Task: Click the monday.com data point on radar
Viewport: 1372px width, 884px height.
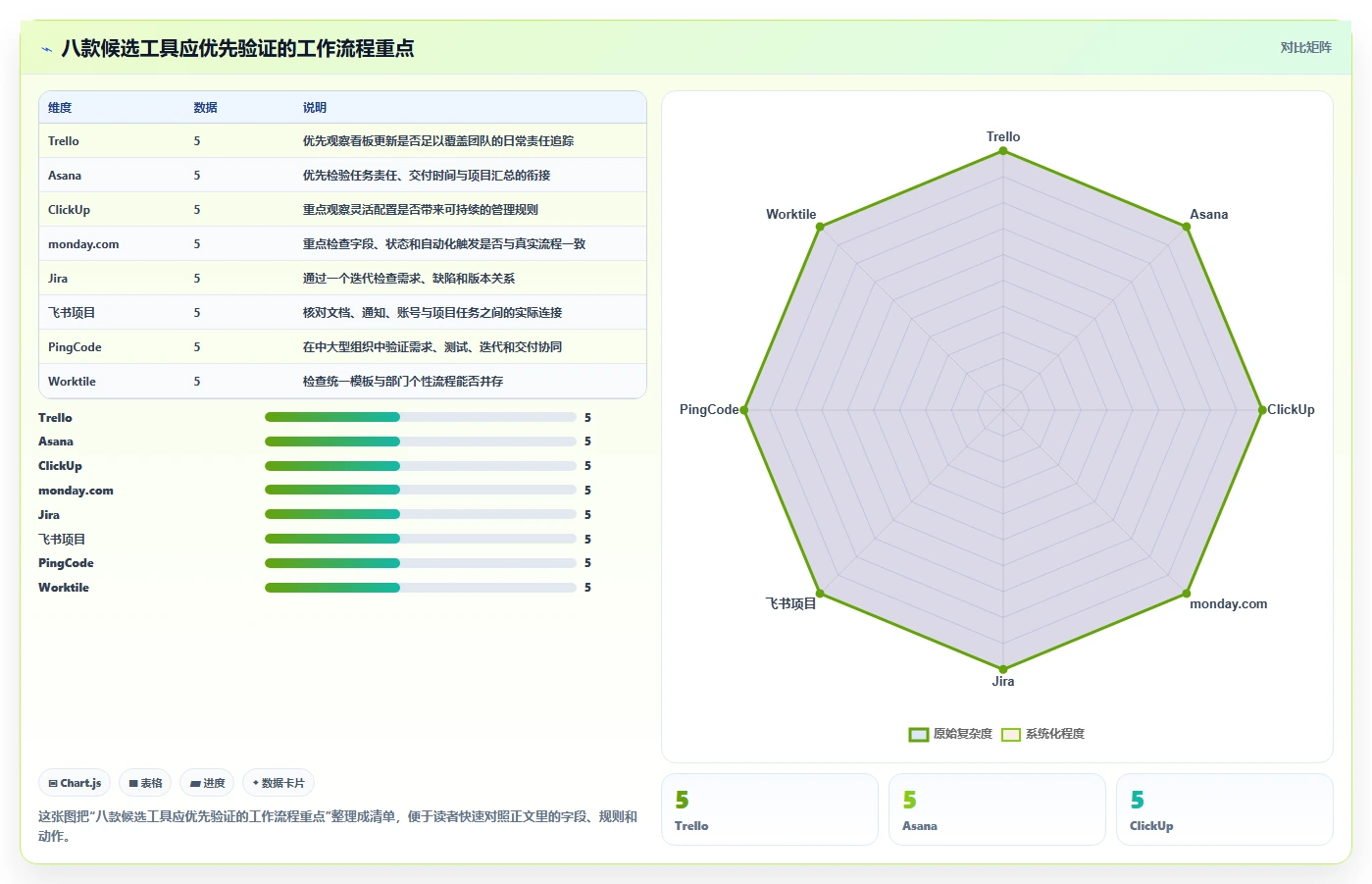Action: point(1187,594)
